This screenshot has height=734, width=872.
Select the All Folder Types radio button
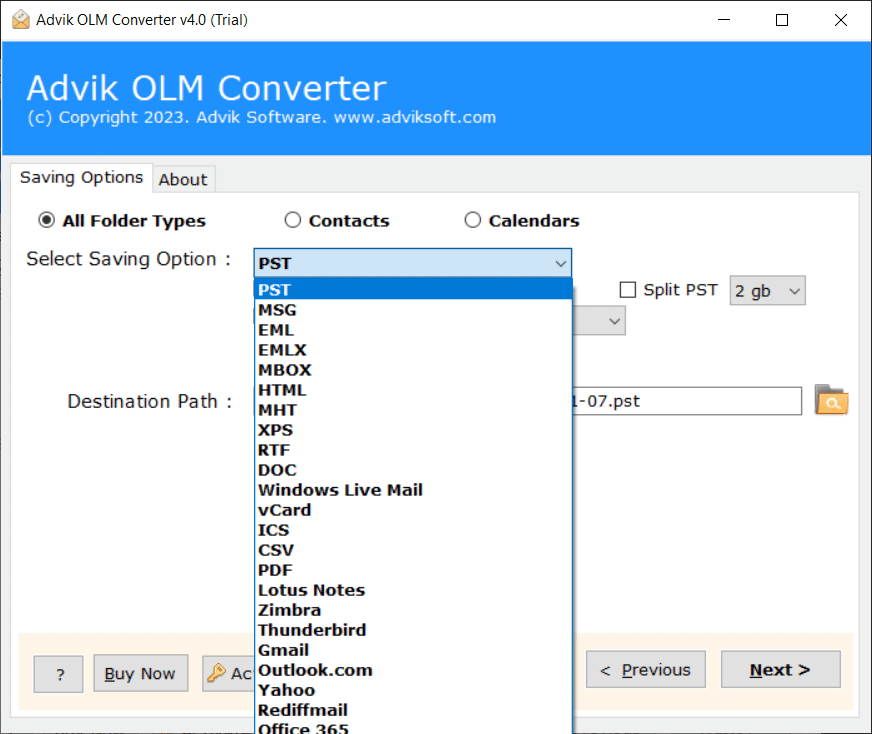(x=46, y=221)
